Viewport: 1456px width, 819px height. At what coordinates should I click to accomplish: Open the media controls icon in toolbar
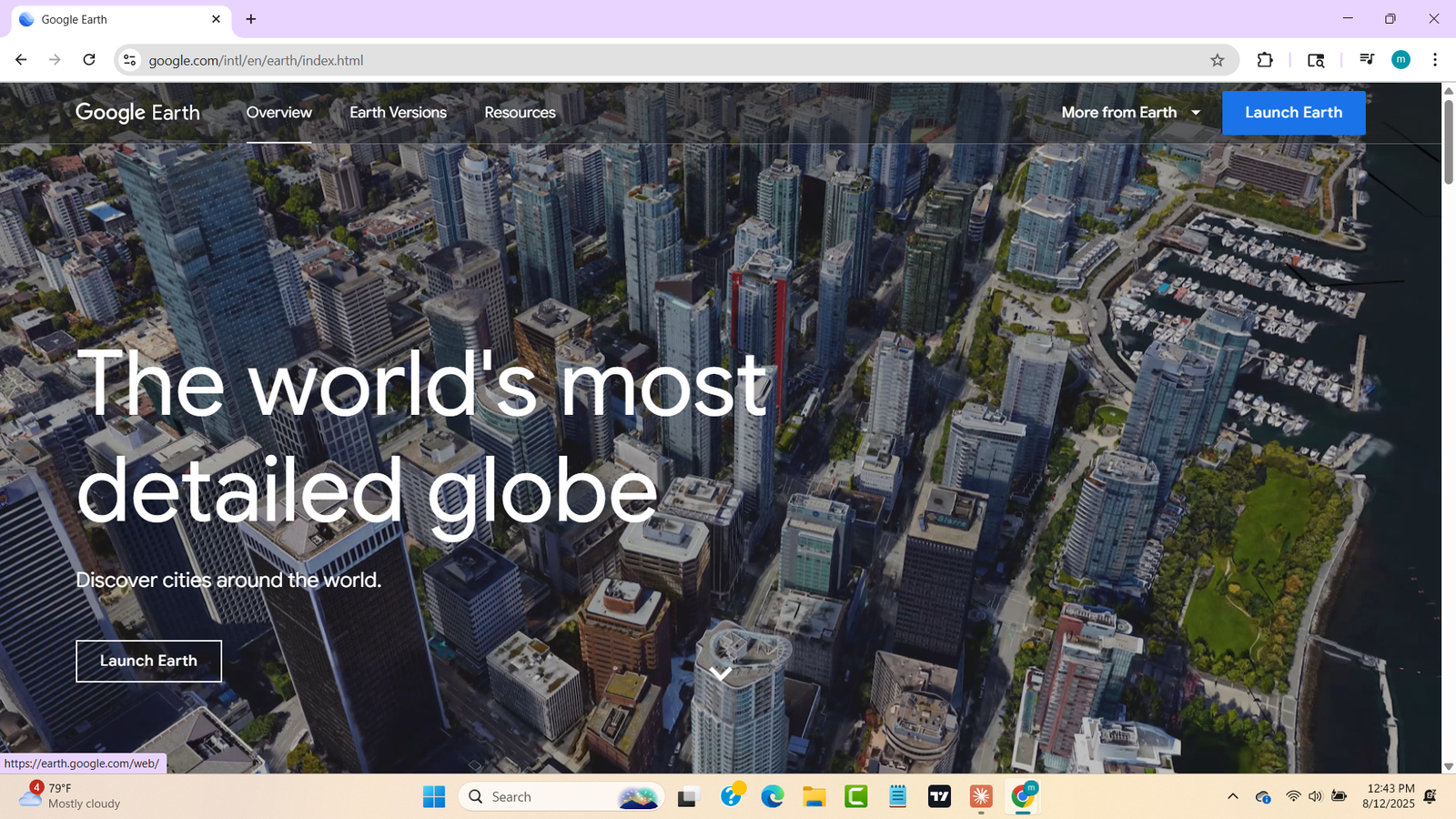pos(1366,60)
